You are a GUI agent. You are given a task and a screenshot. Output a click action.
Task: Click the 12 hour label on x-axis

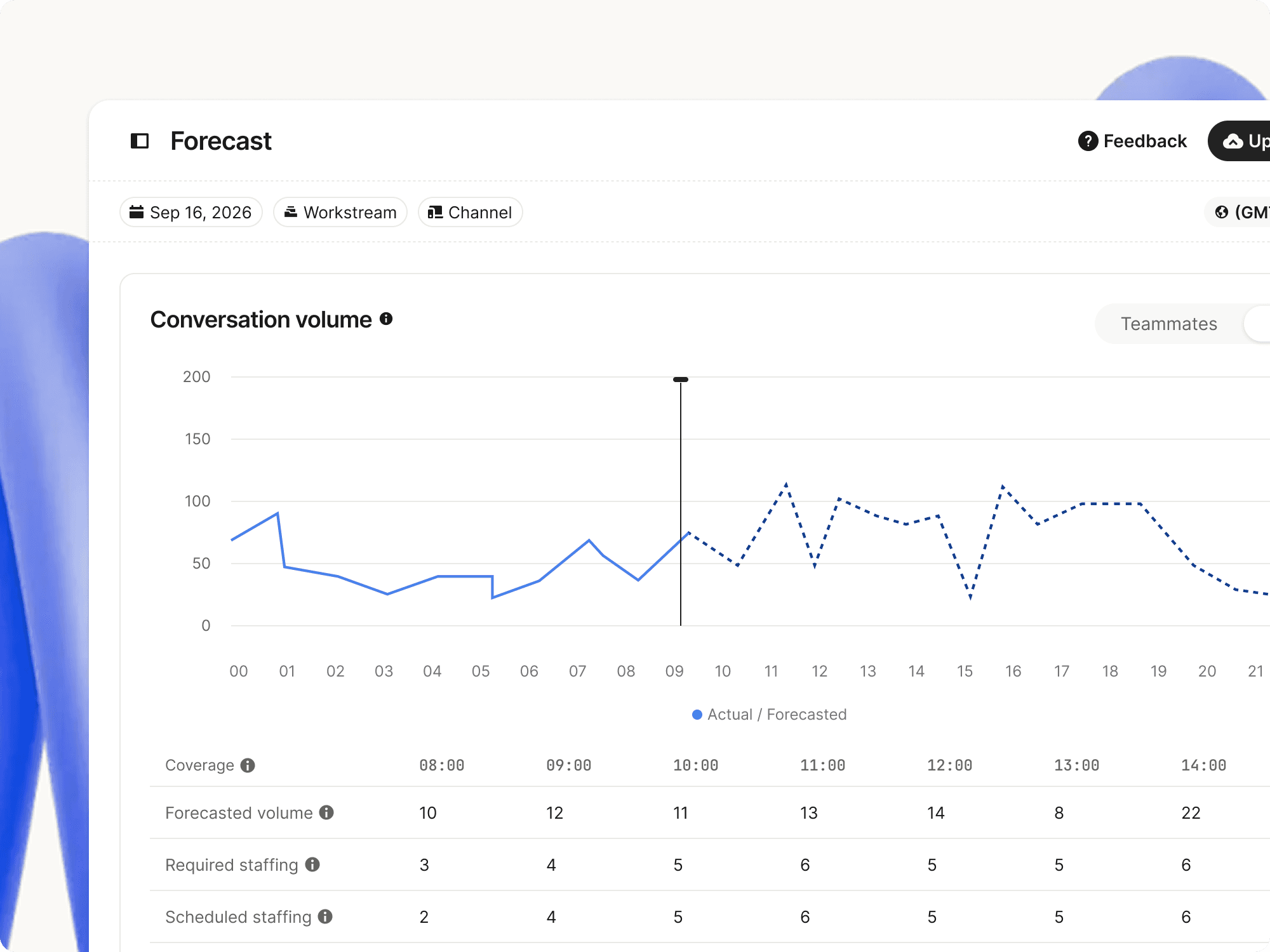click(x=820, y=671)
